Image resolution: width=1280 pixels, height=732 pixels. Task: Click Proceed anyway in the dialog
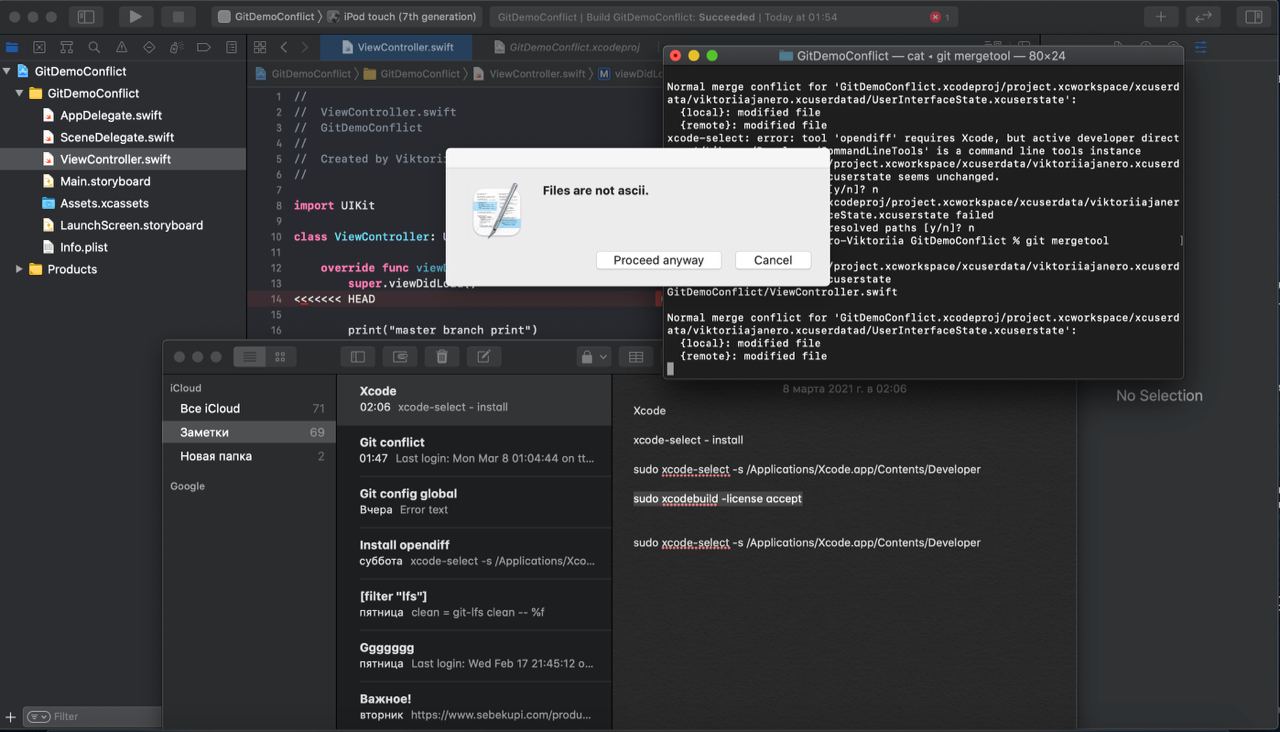pos(659,260)
